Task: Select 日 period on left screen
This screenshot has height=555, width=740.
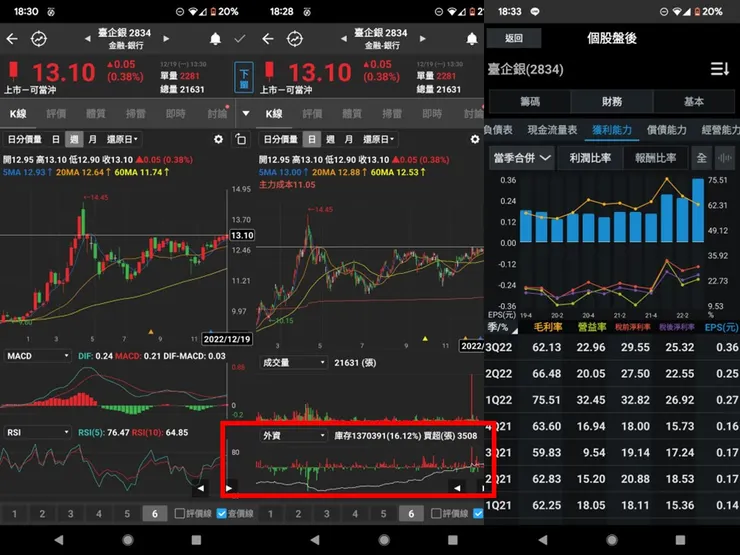Action: point(56,139)
